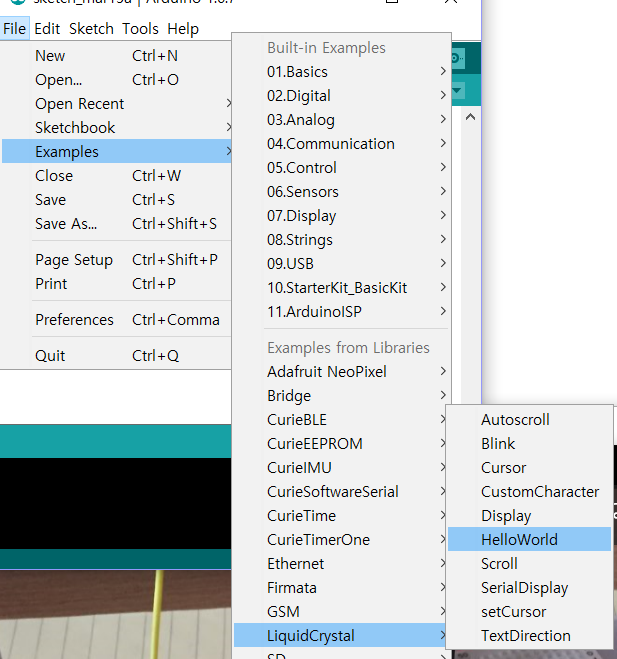Open TextDirection example sketch
Image resolution: width=617 pixels, height=659 pixels.
(x=529, y=635)
